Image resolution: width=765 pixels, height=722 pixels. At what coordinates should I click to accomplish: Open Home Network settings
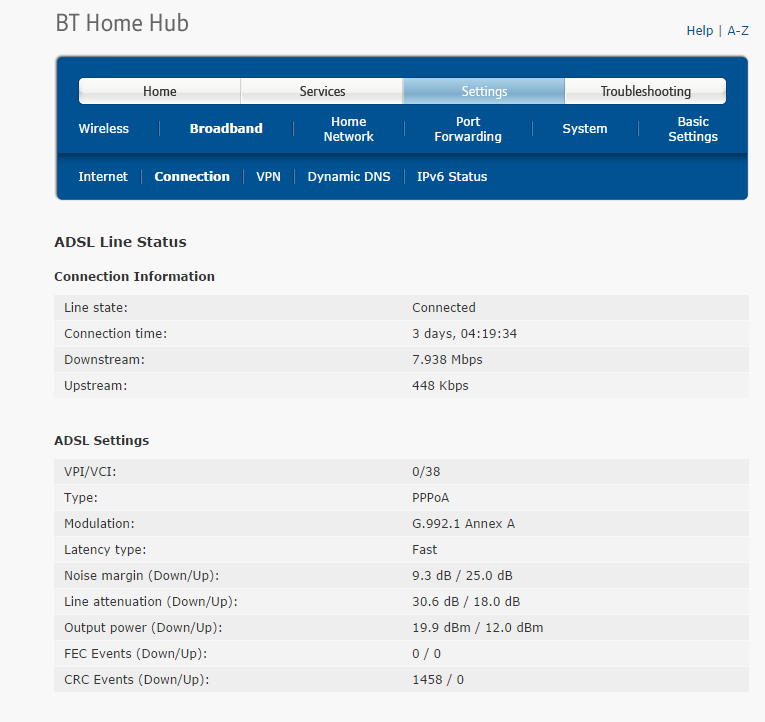[x=348, y=129]
